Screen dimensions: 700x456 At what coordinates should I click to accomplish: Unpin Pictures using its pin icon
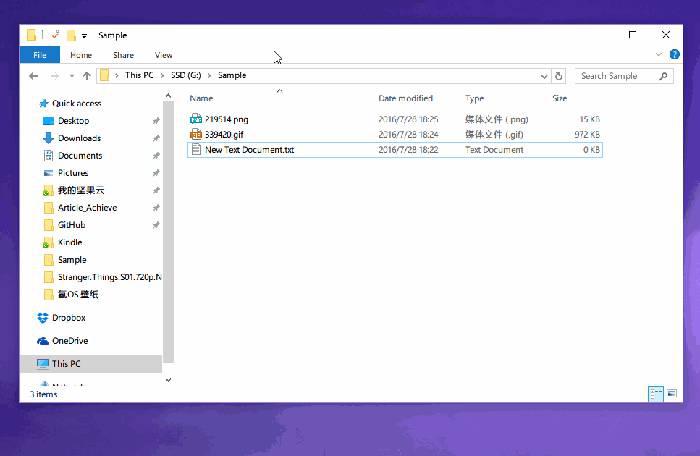tap(156, 173)
